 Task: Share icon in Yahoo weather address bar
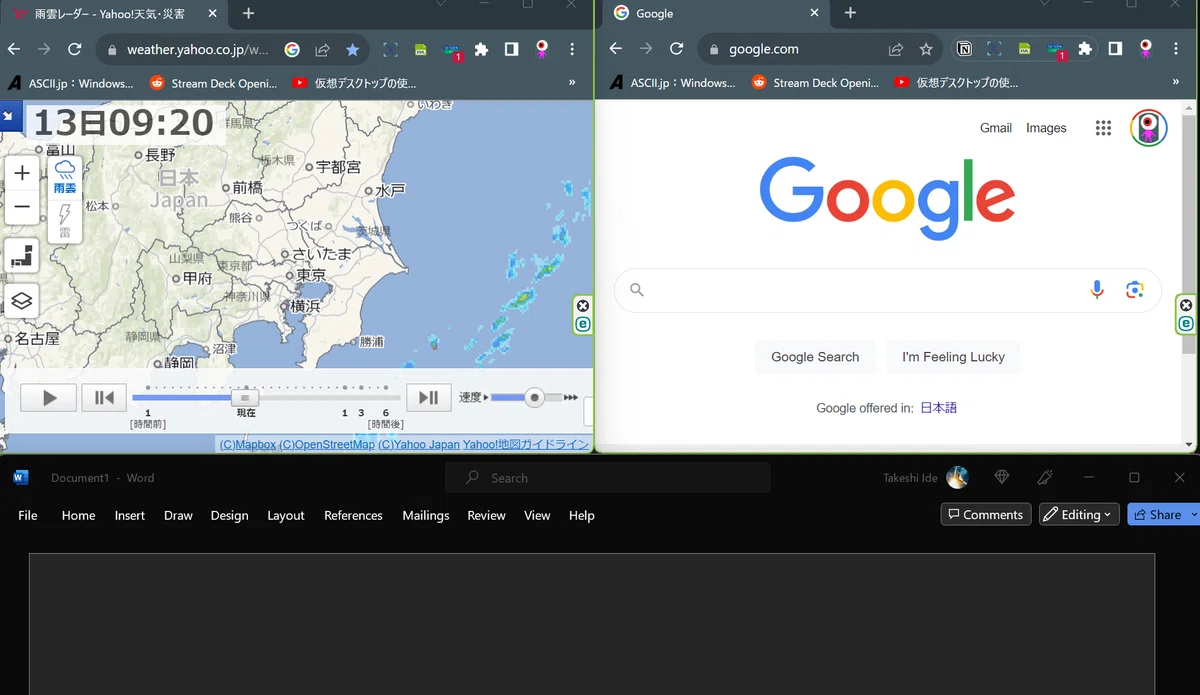pyautogui.click(x=322, y=49)
